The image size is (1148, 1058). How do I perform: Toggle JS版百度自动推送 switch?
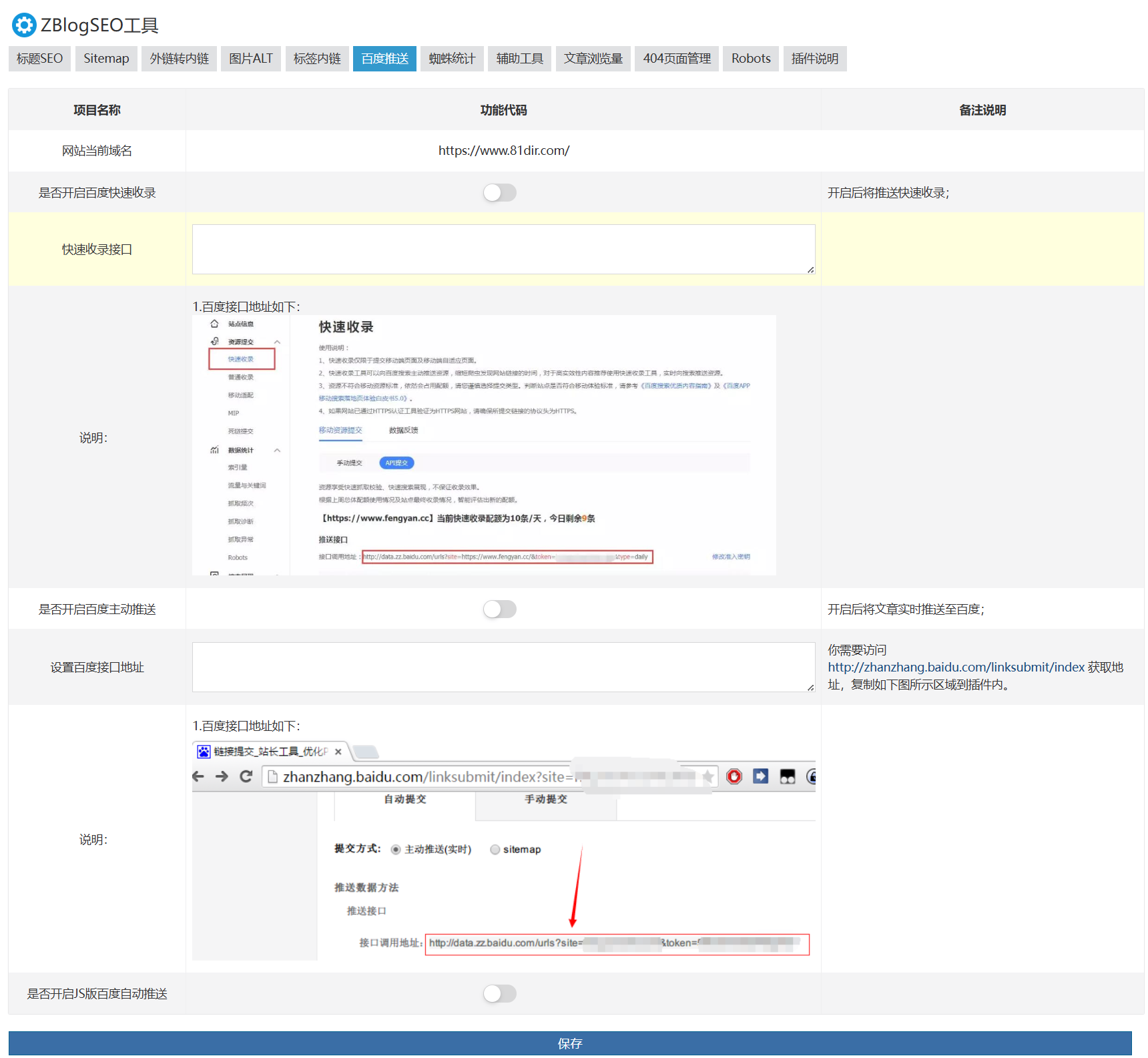[500, 994]
